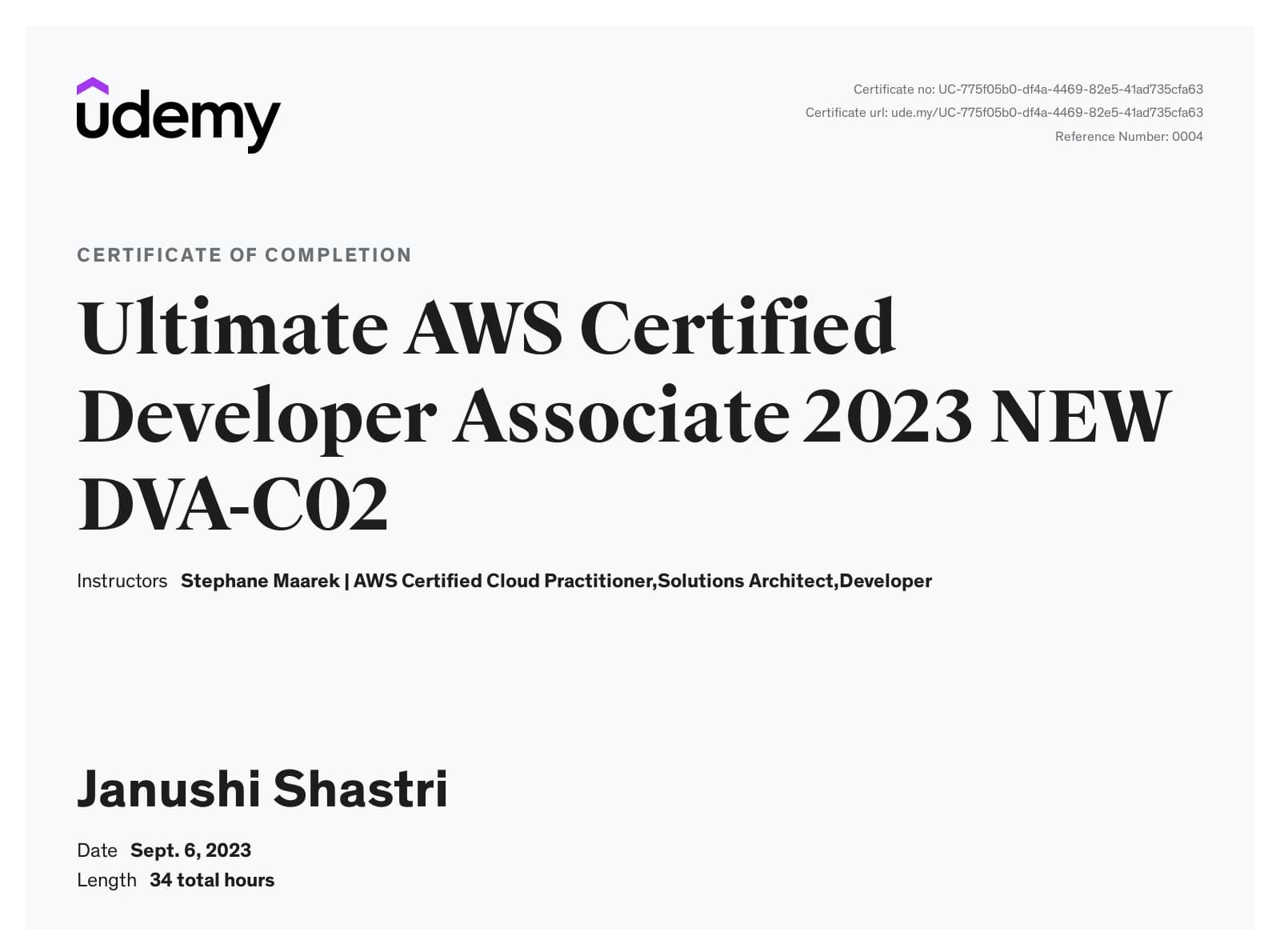
Task: Click Reference Number 0004
Action: (x=1128, y=136)
